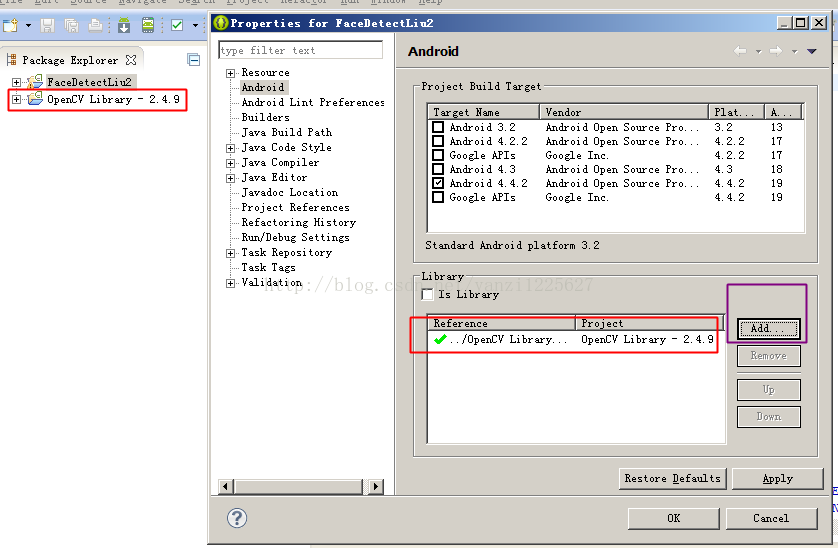838x548 pixels.
Task: Maximize the Properties dialog
Action: (801, 22)
